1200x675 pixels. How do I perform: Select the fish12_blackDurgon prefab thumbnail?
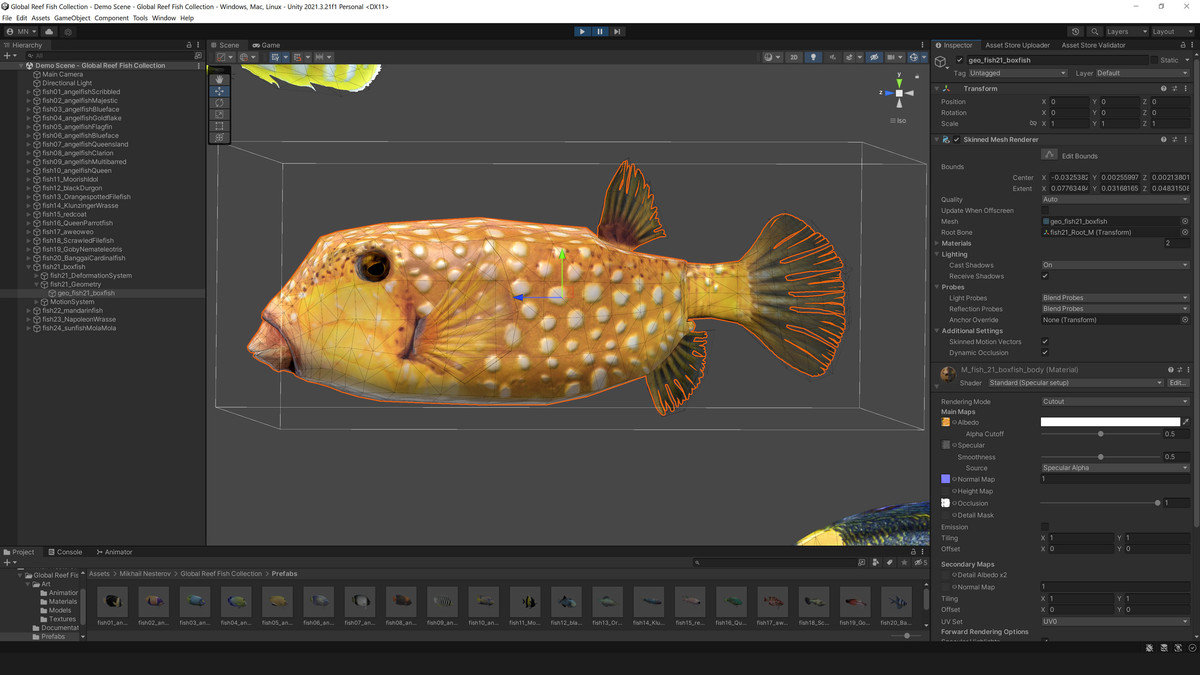pos(565,602)
